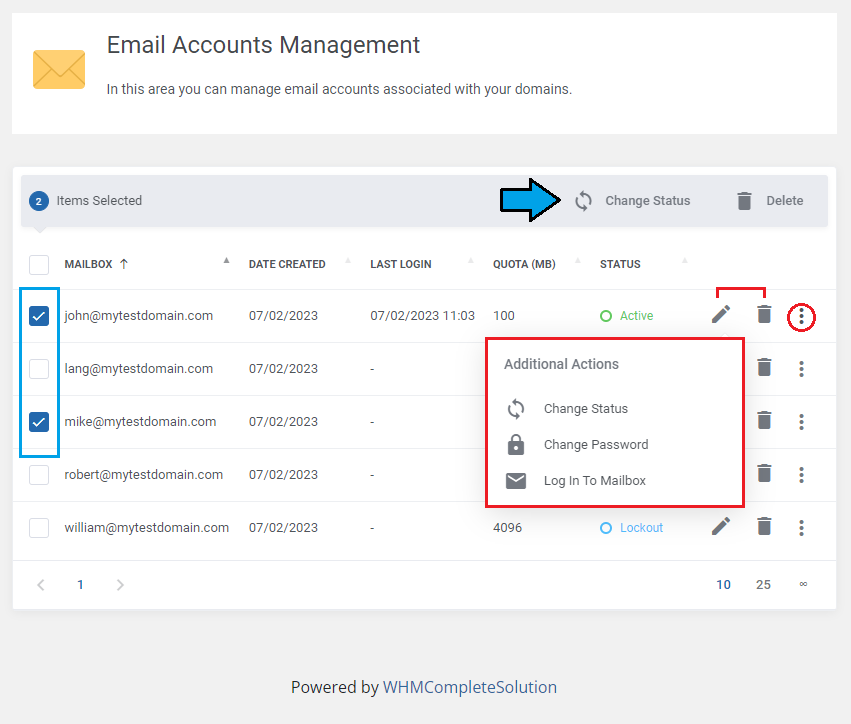Check the lang@mytestdomain.com checkbox
The image size is (851, 724).
pos(39,369)
